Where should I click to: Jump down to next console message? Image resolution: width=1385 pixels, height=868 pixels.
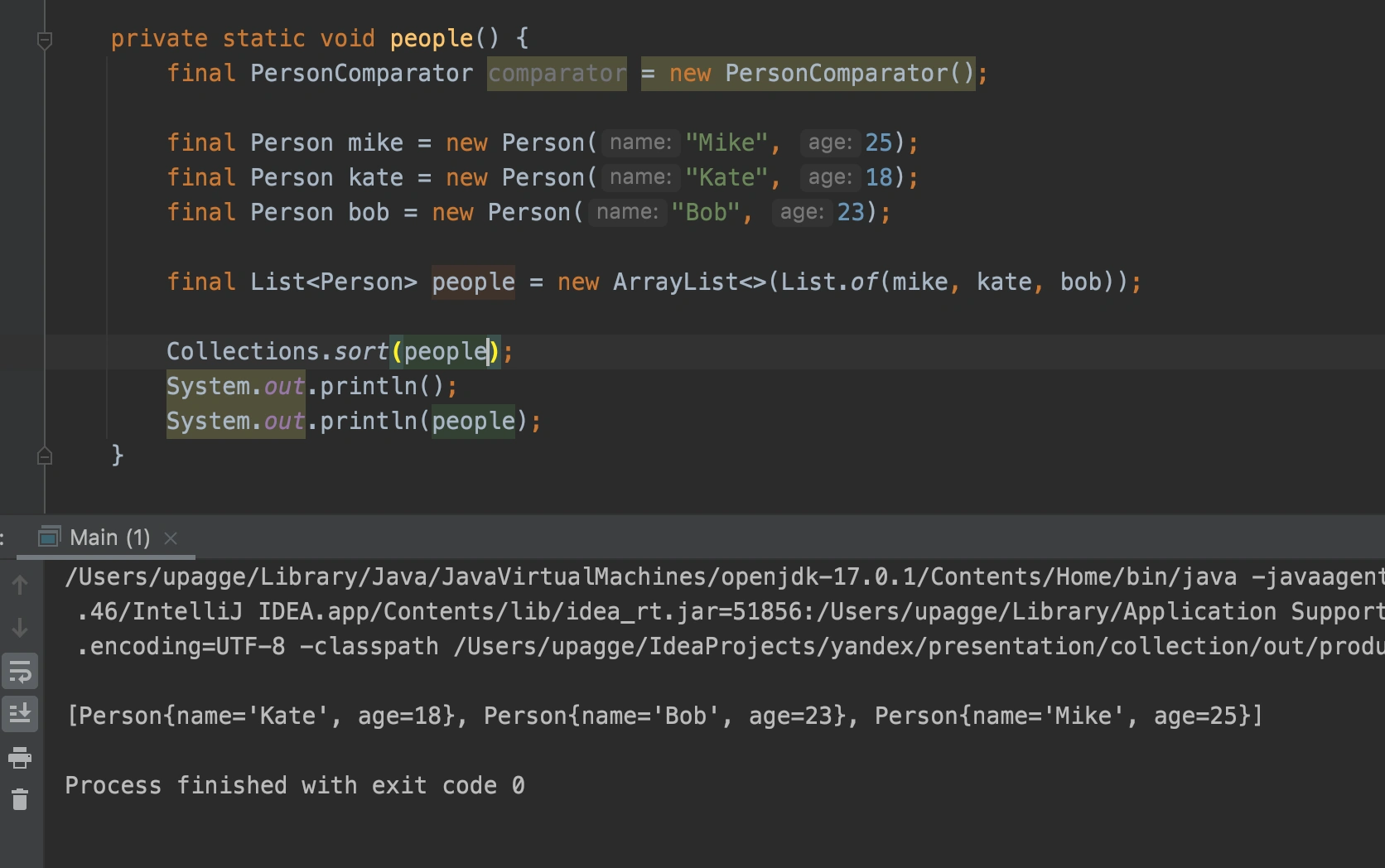pyautogui.click(x=19, y=628)
